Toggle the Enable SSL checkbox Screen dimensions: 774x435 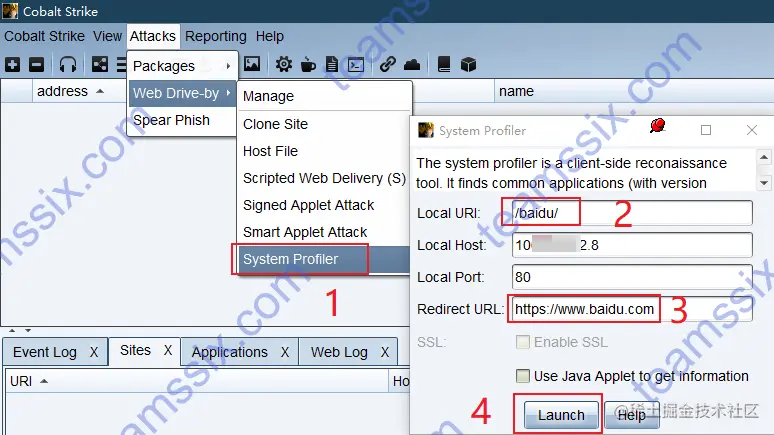[523, 342]
